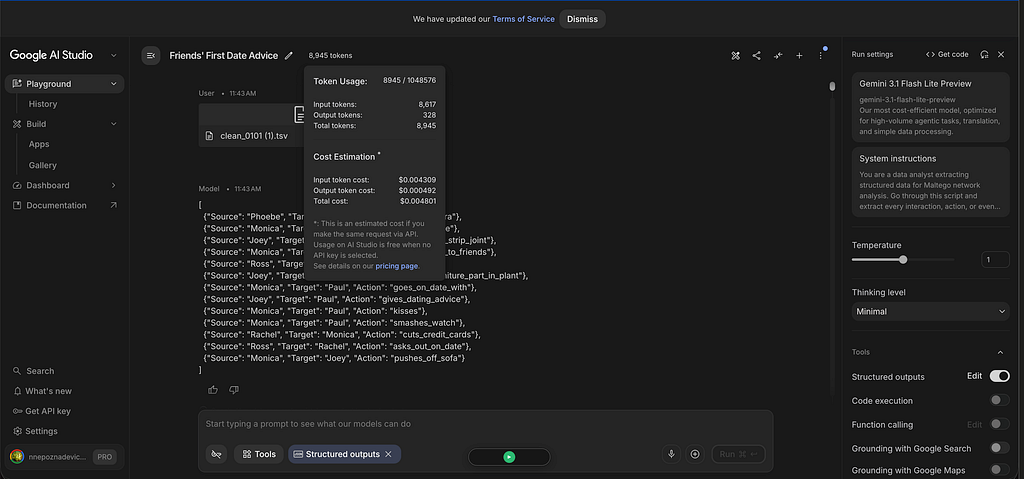The width and height of the screenshot is (1024, 479).
Task: Click the Friends' First Date Advice title
Action: [x=223, y=56]
